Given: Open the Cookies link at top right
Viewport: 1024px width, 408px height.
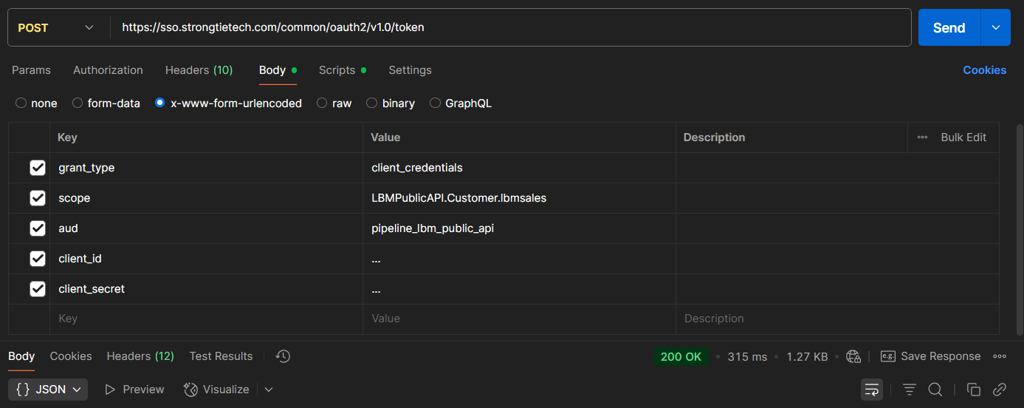Looking at the screenshot, I should 984,70.
